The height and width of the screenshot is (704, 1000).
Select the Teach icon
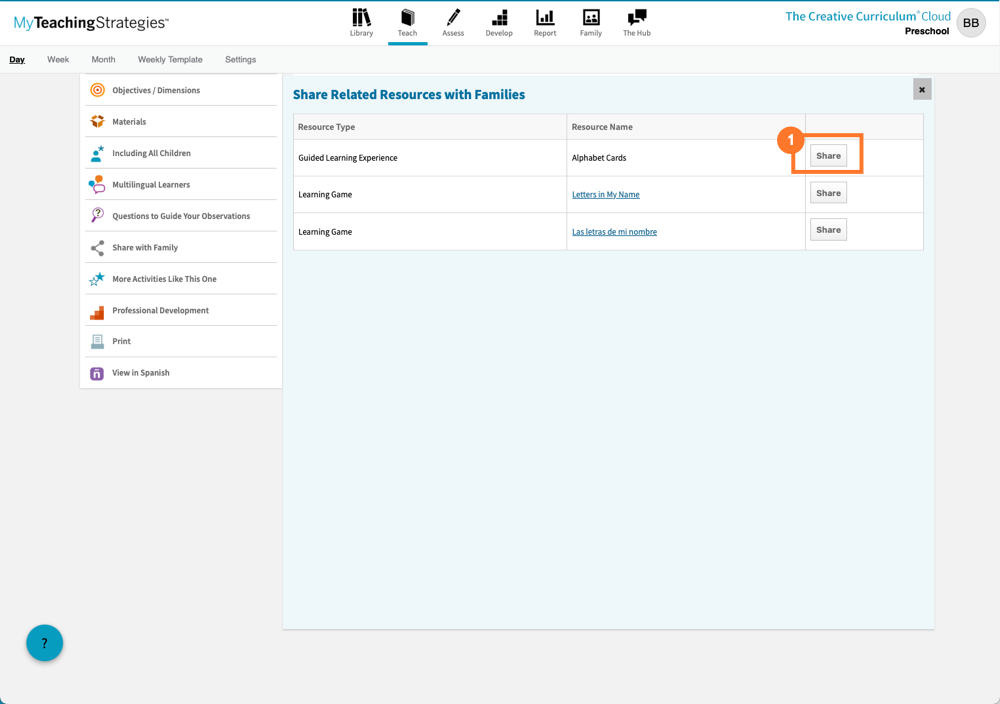[x=407, y=22]
